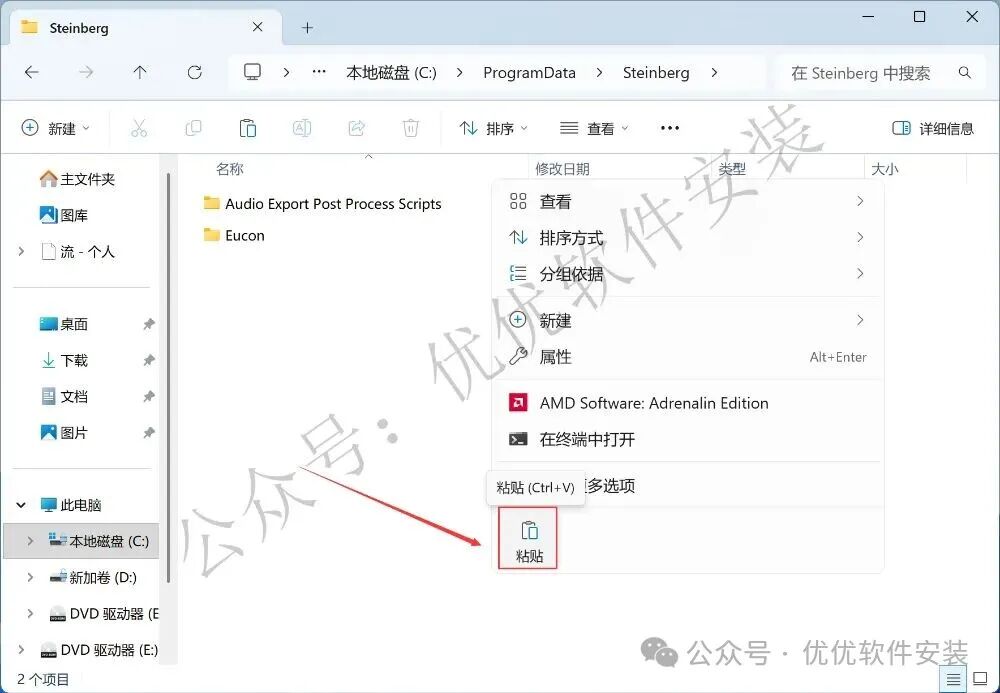
Task: Click 本地磁盘 (C:) in the address path
Action: click(x=391, y=73)
